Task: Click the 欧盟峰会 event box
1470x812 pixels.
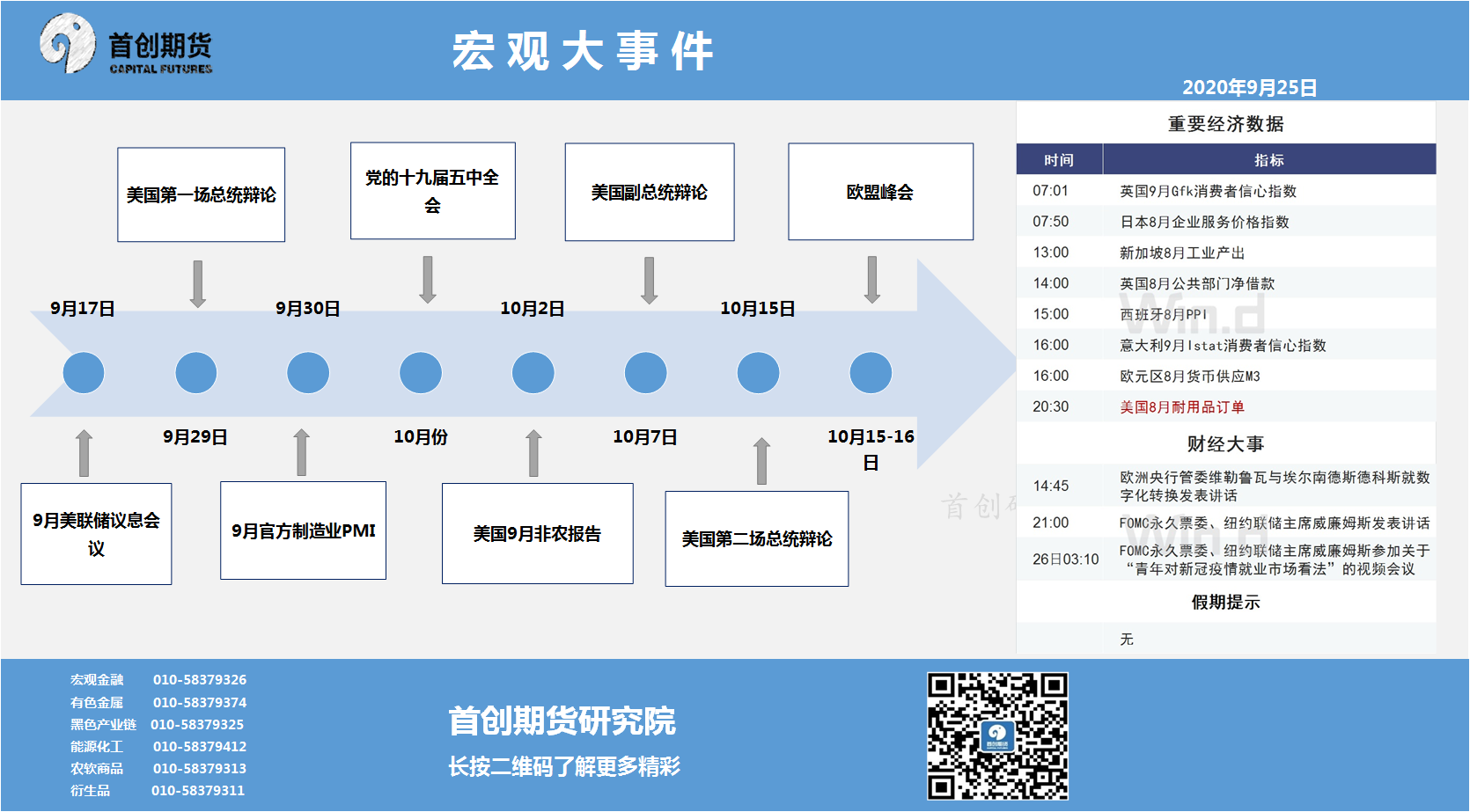Action: coord(881,192)
